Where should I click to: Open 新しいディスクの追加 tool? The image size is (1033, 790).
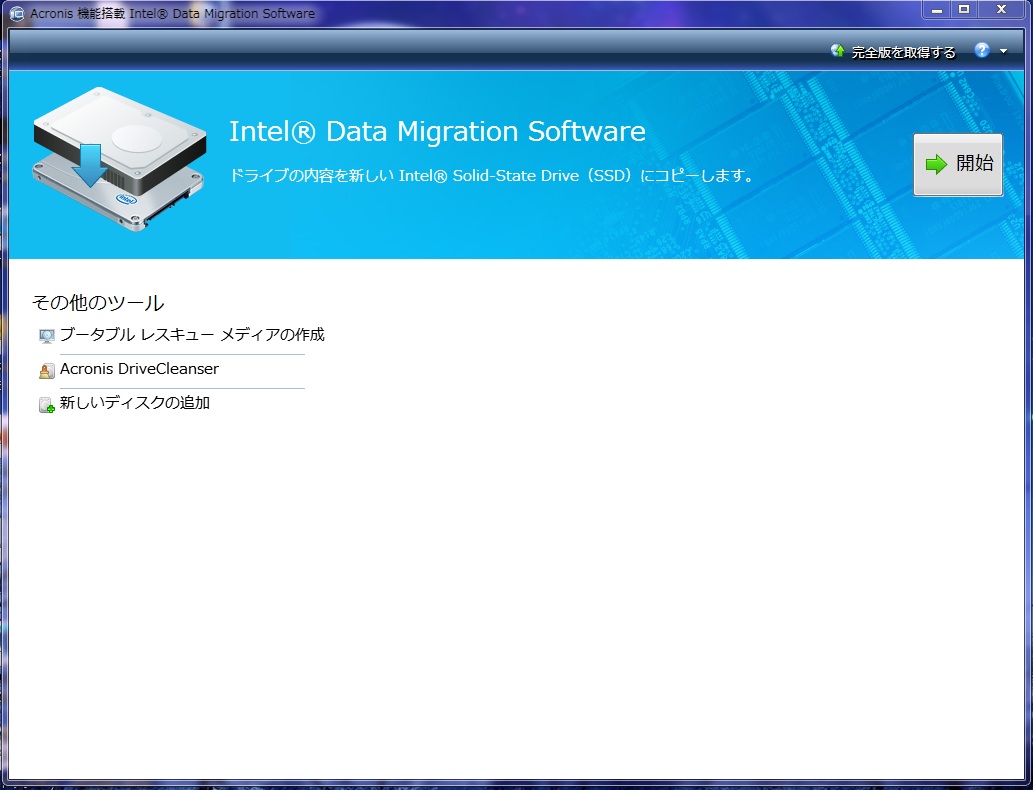point(135,403)
